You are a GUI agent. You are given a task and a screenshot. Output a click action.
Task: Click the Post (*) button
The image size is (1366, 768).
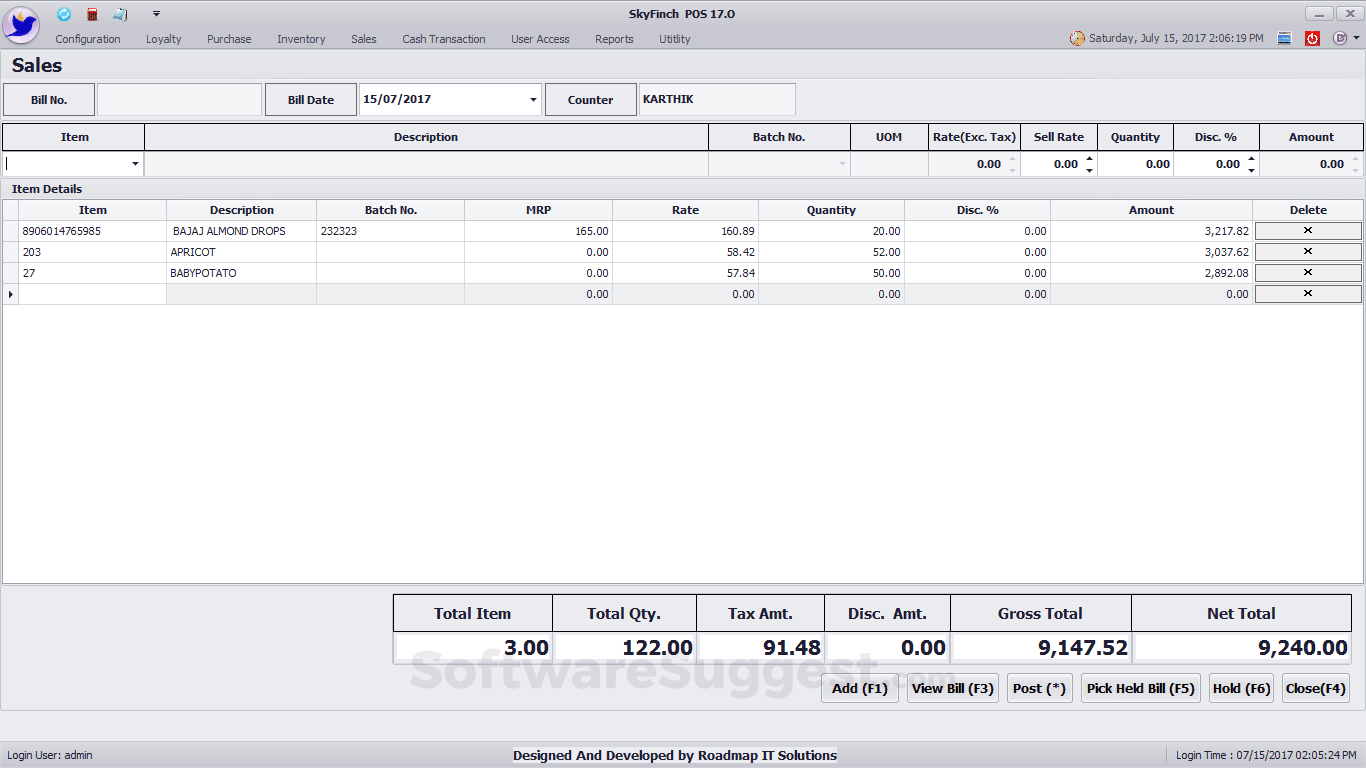point(1039,687)
